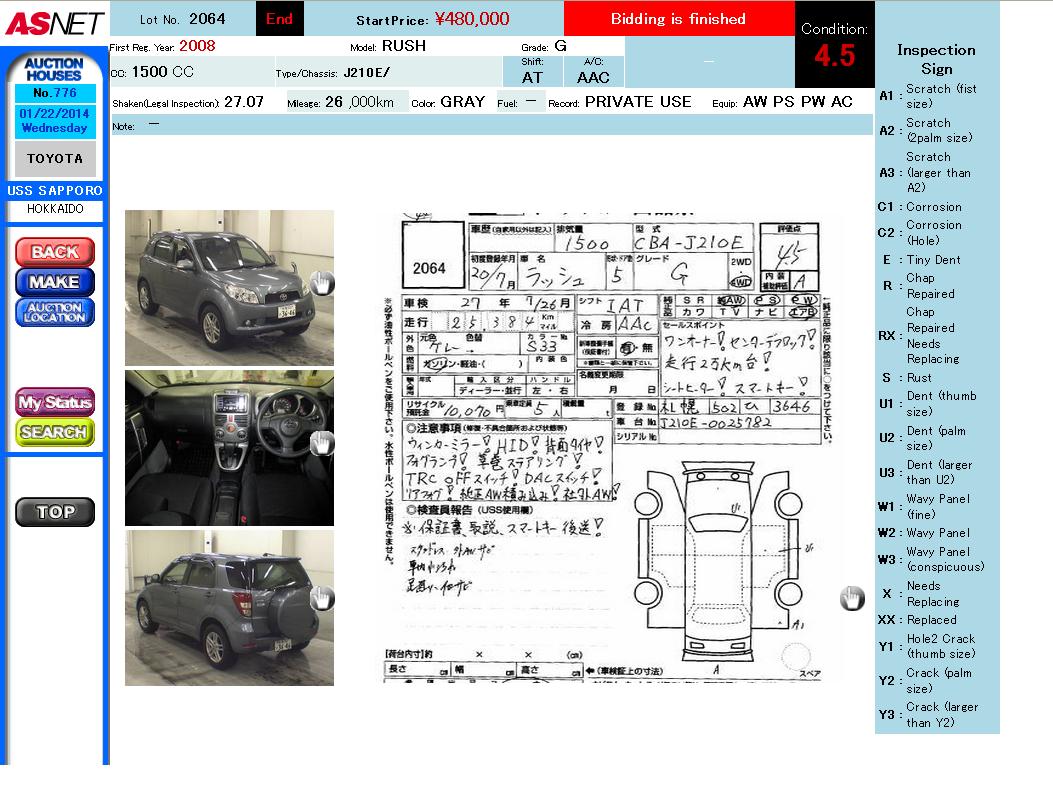Open the MAKE selection button
The height and width of the screenshot is (785, 1053).
pyautogui.click(x=54, y=282)
